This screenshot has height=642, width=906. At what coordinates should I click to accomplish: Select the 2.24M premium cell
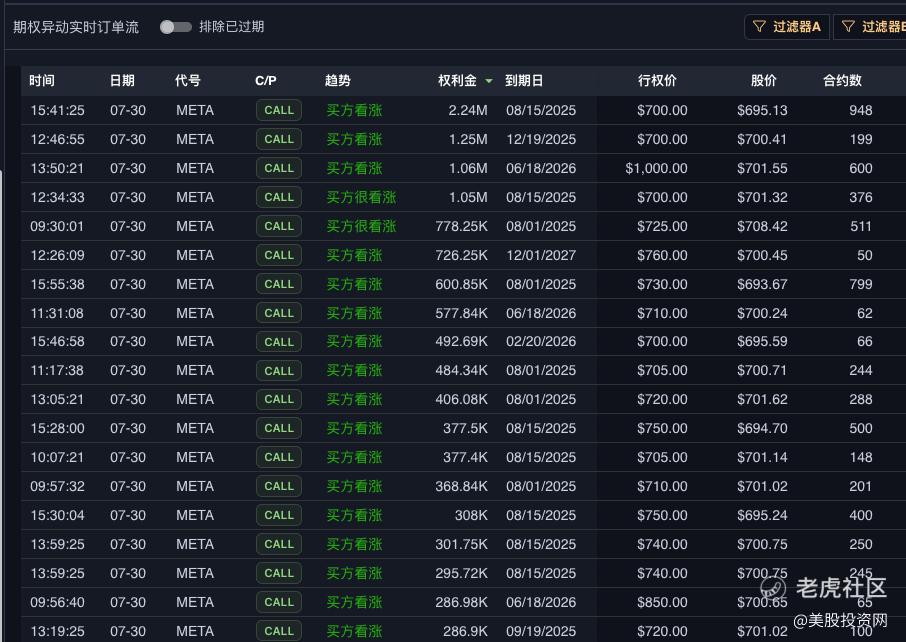tap(467, 110)
